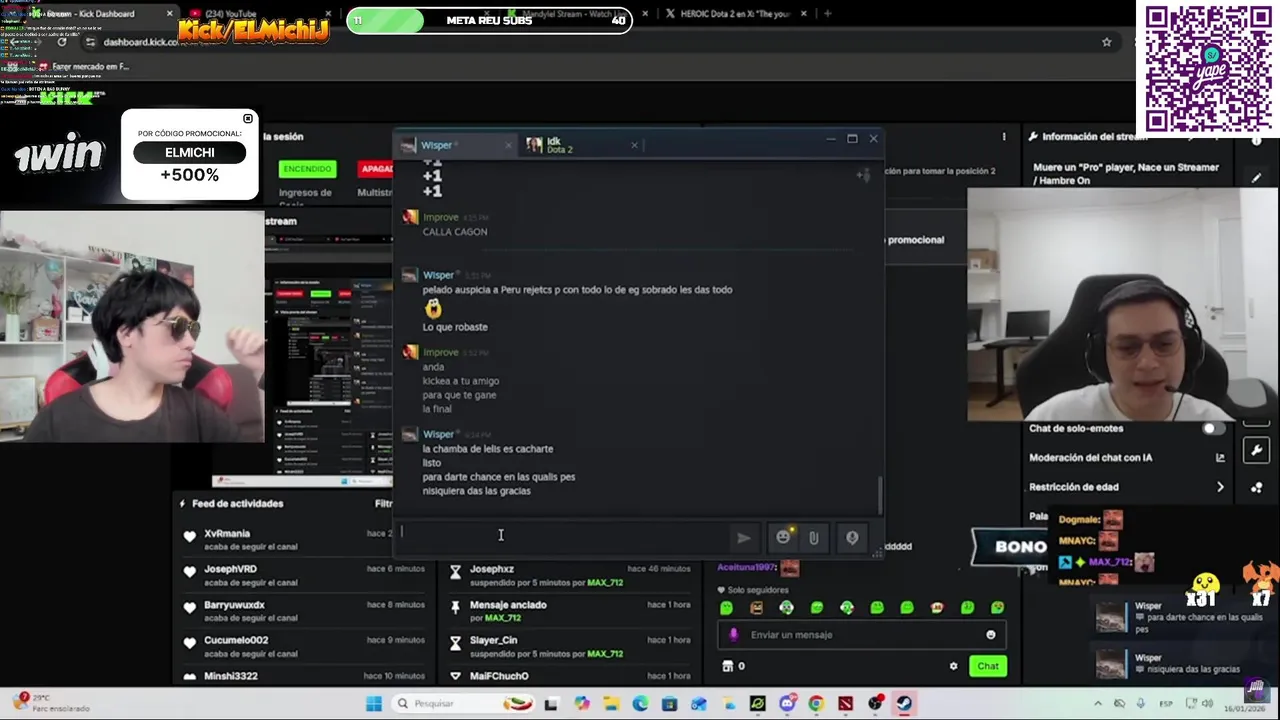The width and height of the screenshot is (1280, 720).
Task: Open Microsoft Edge from taskbar
Action: [x=640, y=704]
